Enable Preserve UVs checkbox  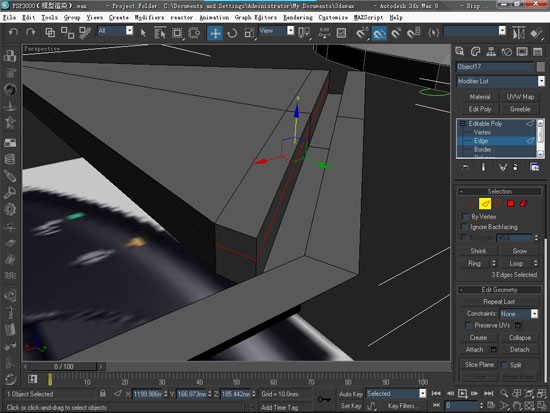click(468, 325)
